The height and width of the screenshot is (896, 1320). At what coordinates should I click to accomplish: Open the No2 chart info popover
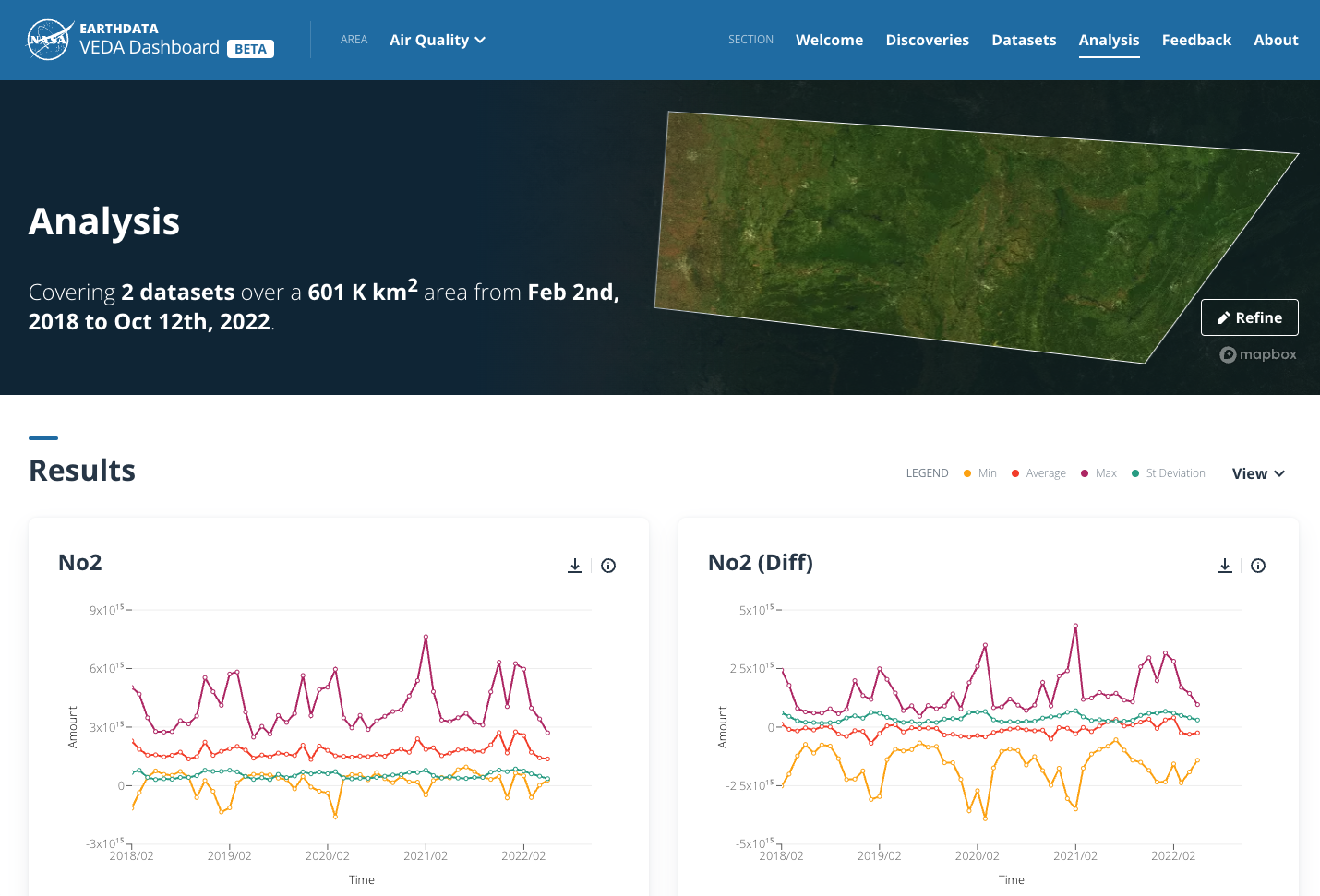[x=608, y=565]
